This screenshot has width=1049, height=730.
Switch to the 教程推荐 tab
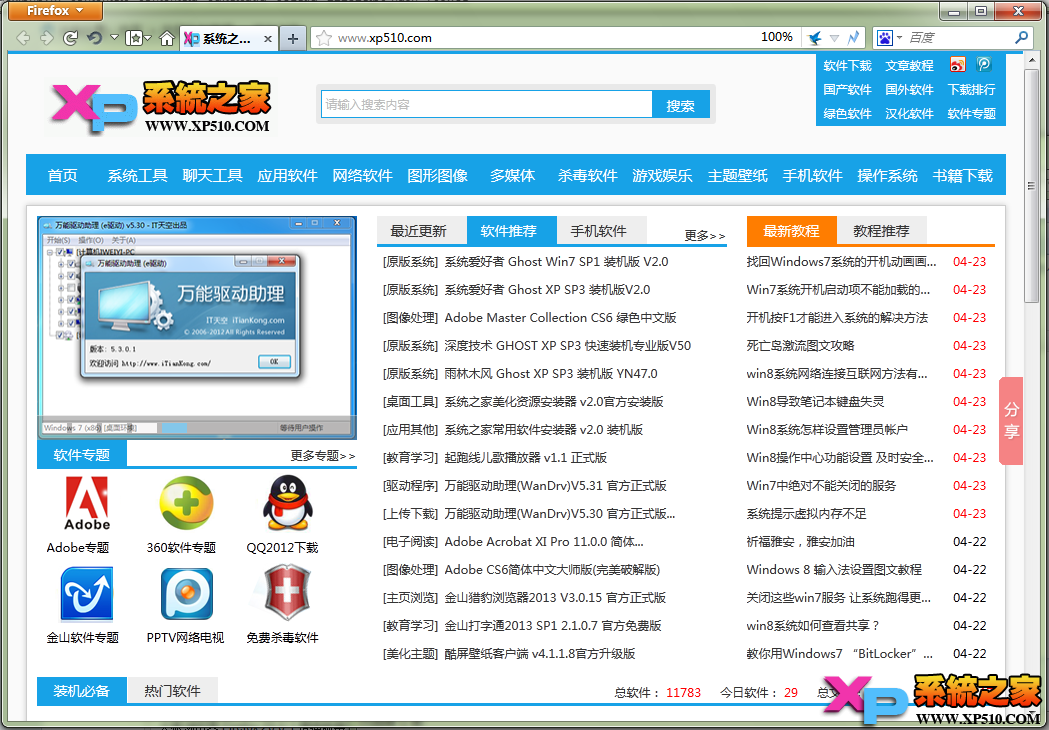coord(882,231)
